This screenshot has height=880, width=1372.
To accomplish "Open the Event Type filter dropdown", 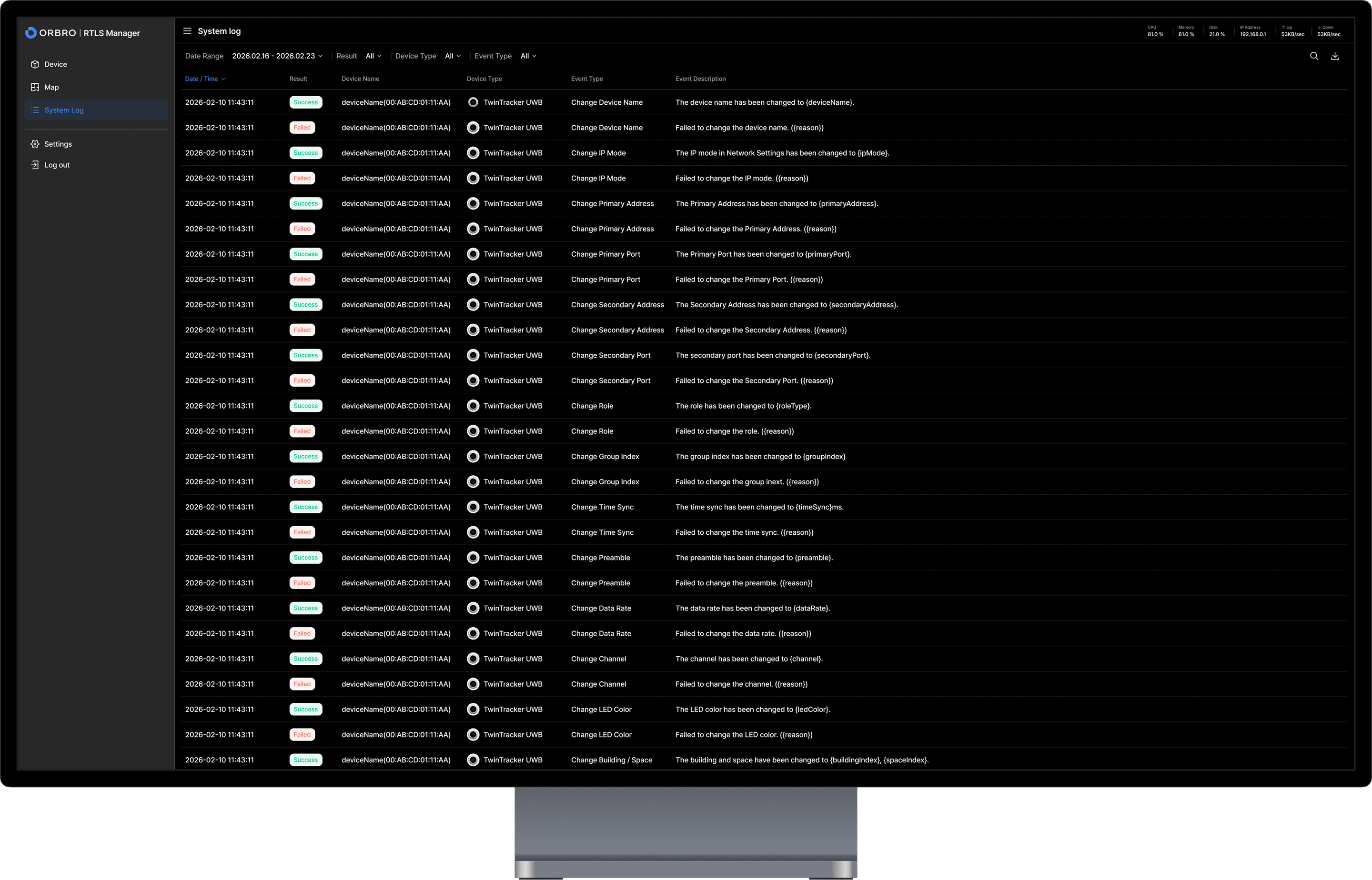I will [x=528, y=55].
